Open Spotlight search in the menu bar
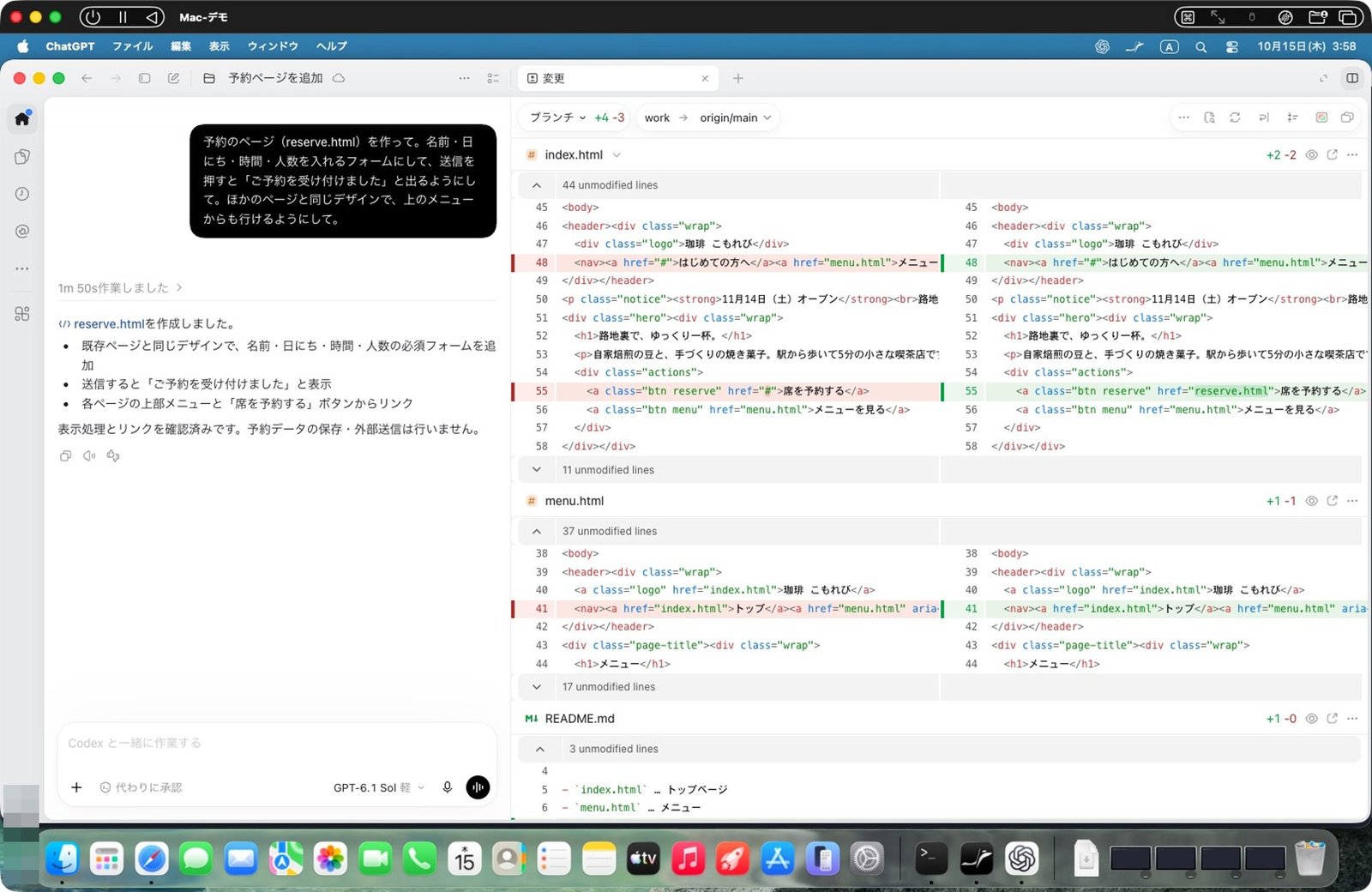Viewport: 1372px width, 892px height. pos(1200,46)
